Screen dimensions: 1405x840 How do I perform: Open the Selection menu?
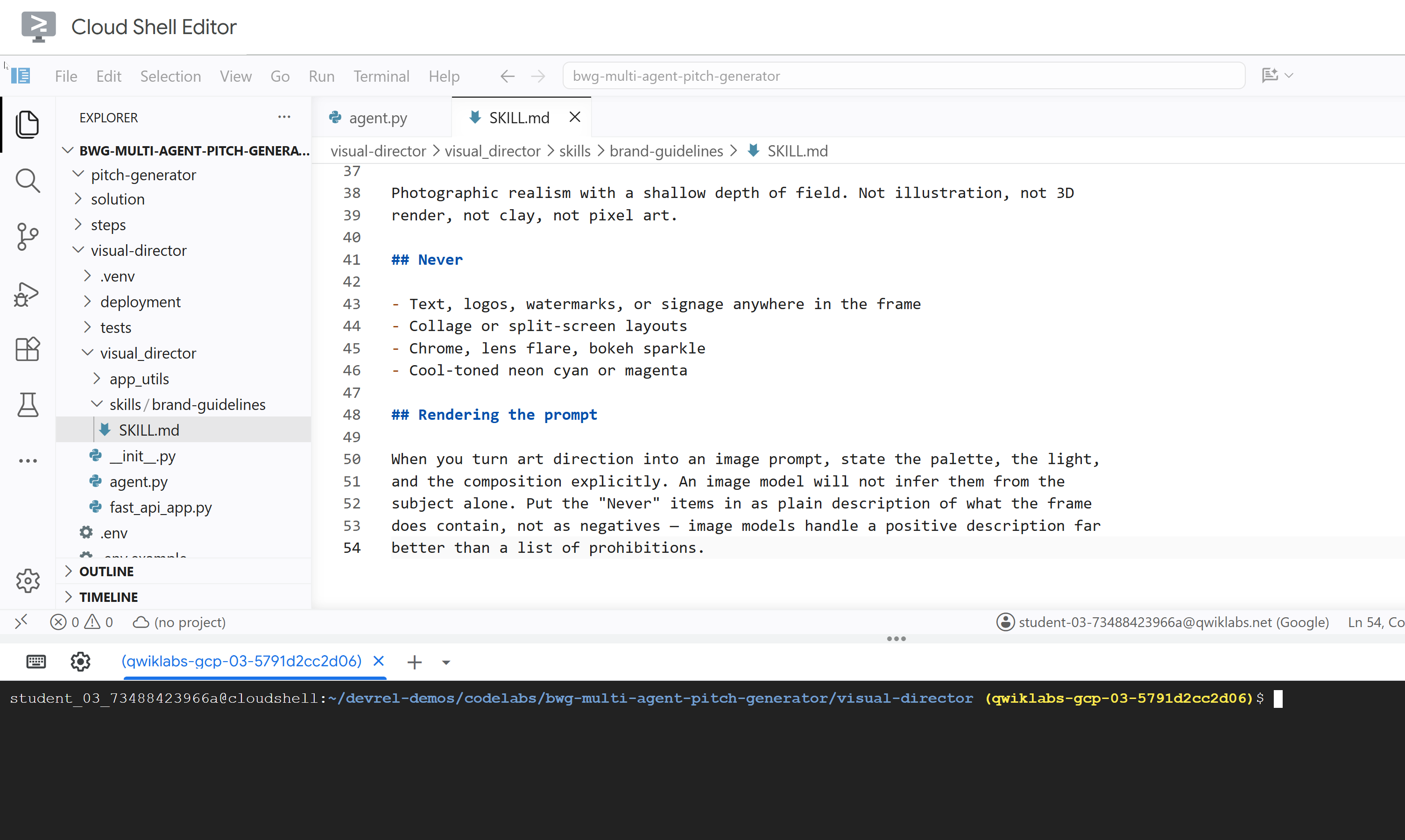[170, 76]
